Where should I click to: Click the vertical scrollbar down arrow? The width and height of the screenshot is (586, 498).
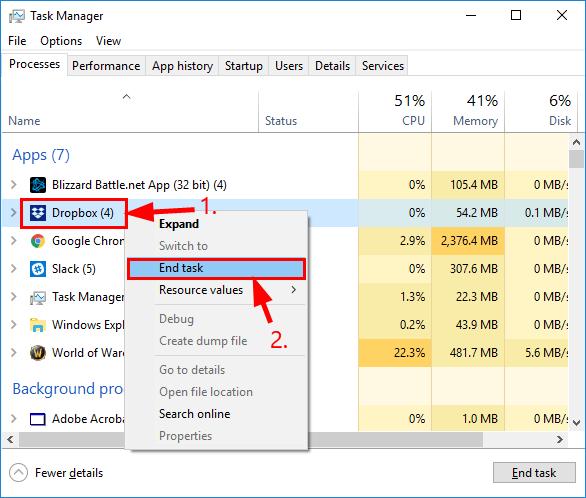(576, 423)
